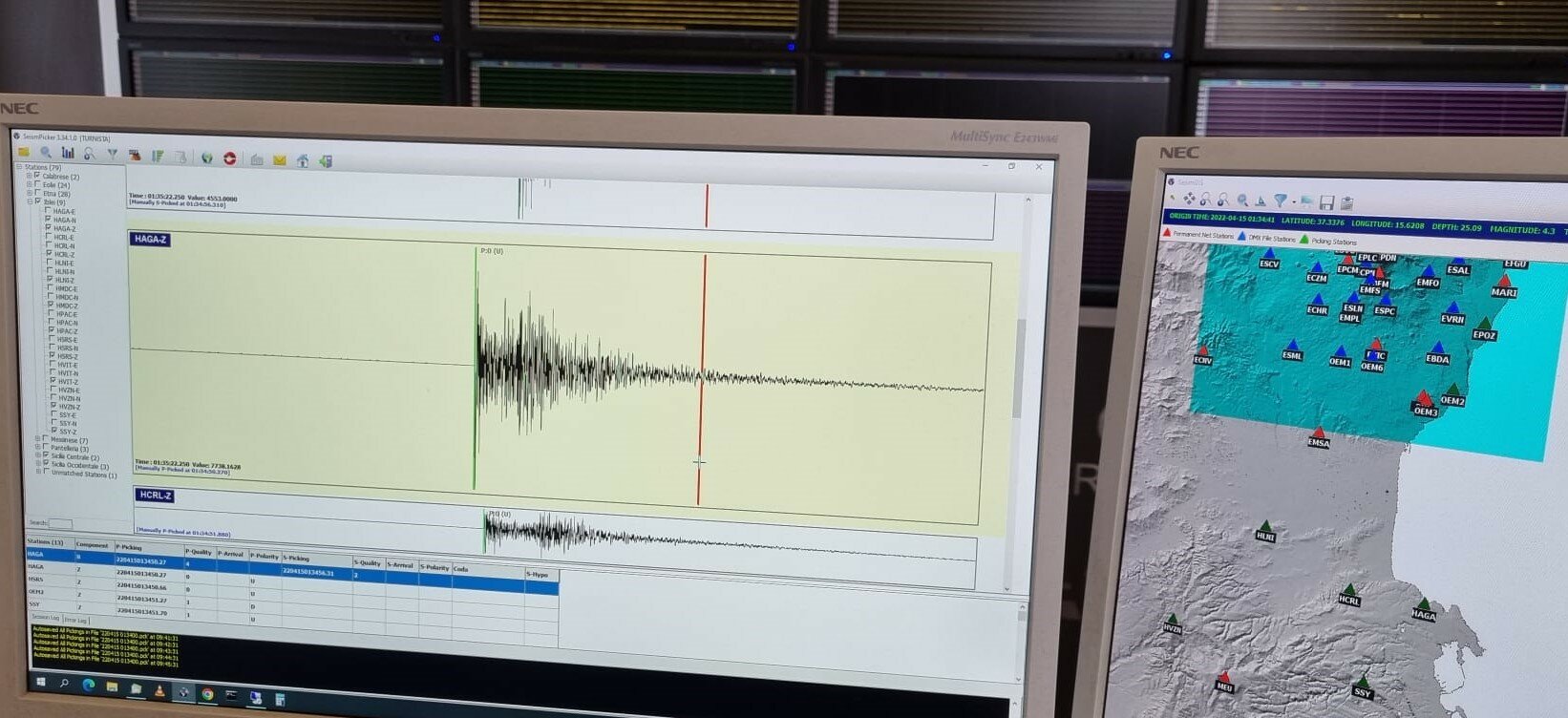
Task: Toggle the Etna group checkbox
Action: (x=37, y=193)
